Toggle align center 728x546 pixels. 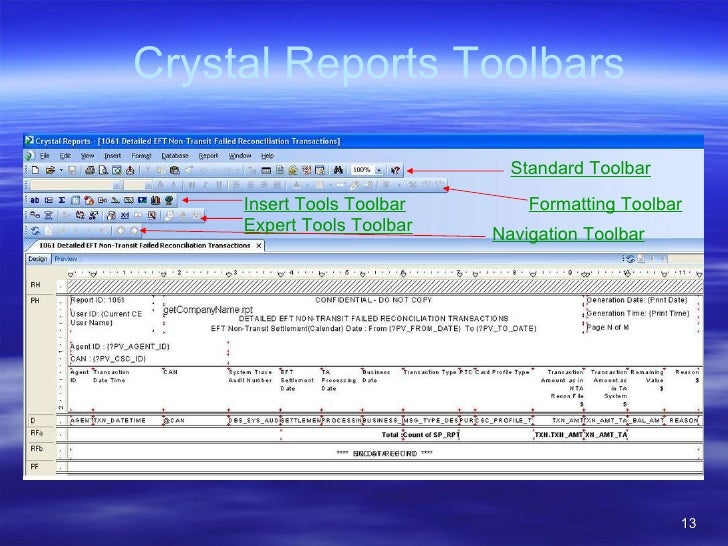tap(250, 185)
